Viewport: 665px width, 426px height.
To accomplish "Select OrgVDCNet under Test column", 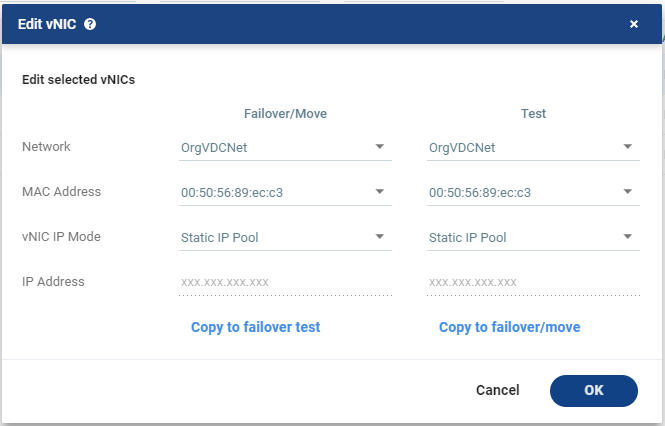I will click(462, 148).
